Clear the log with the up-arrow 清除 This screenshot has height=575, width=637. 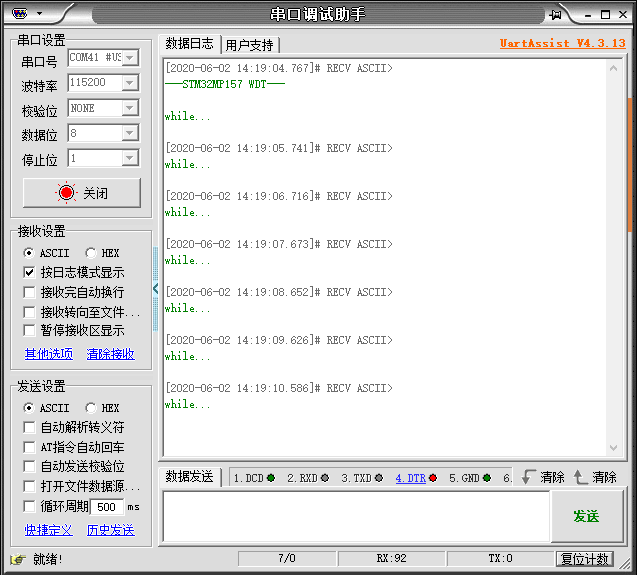(595, 477)
